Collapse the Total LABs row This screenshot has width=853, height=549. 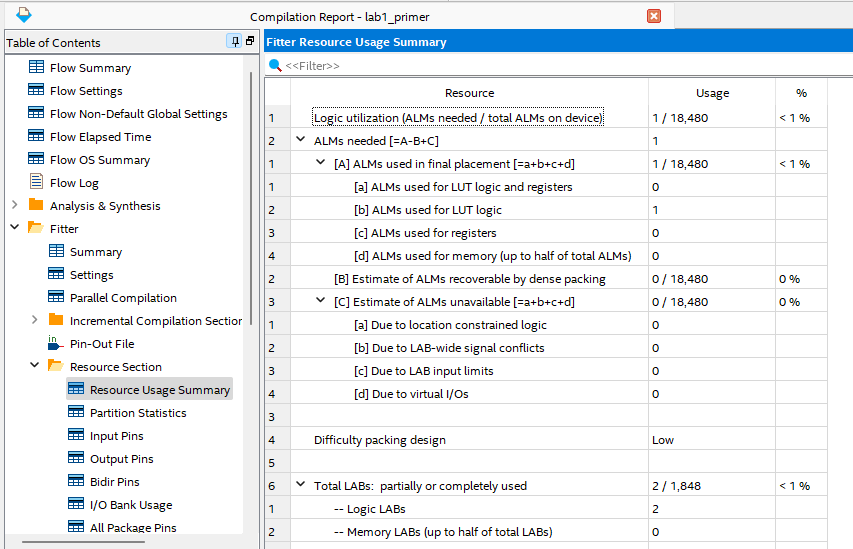point(300,484)
